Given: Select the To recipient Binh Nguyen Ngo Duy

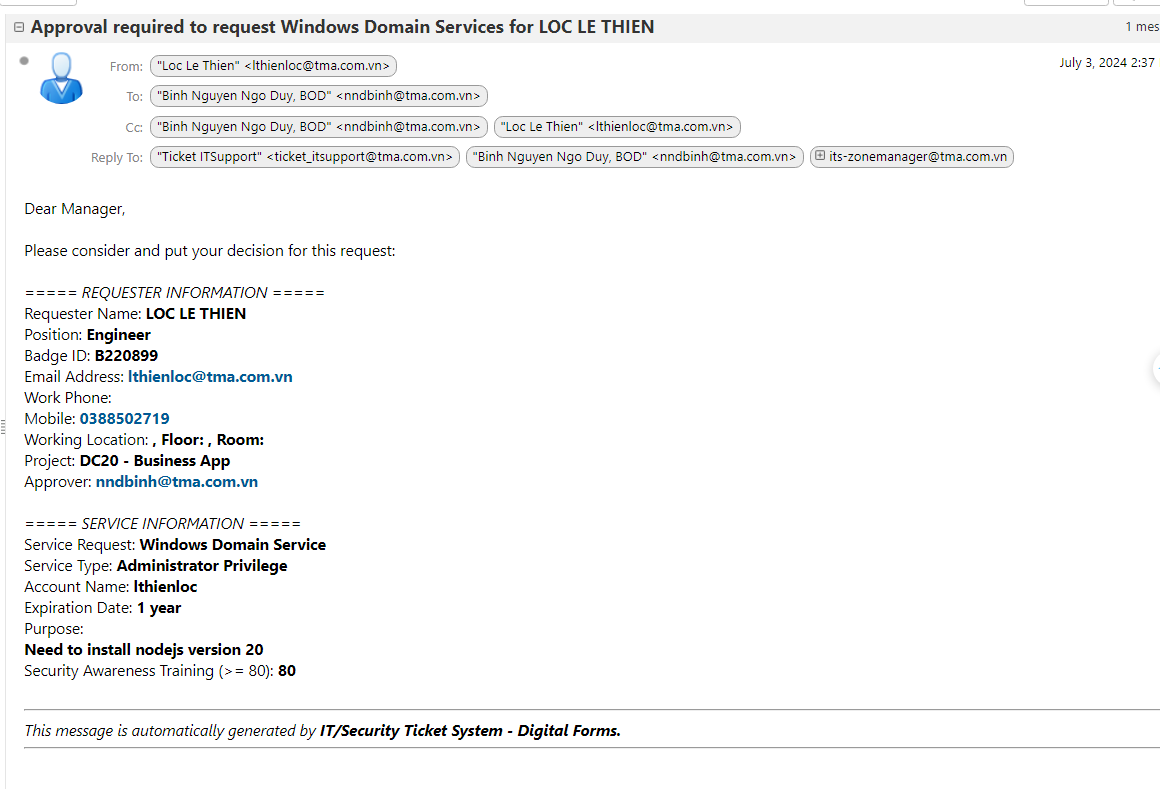Looking at the screenshot, I should (319, 97).
